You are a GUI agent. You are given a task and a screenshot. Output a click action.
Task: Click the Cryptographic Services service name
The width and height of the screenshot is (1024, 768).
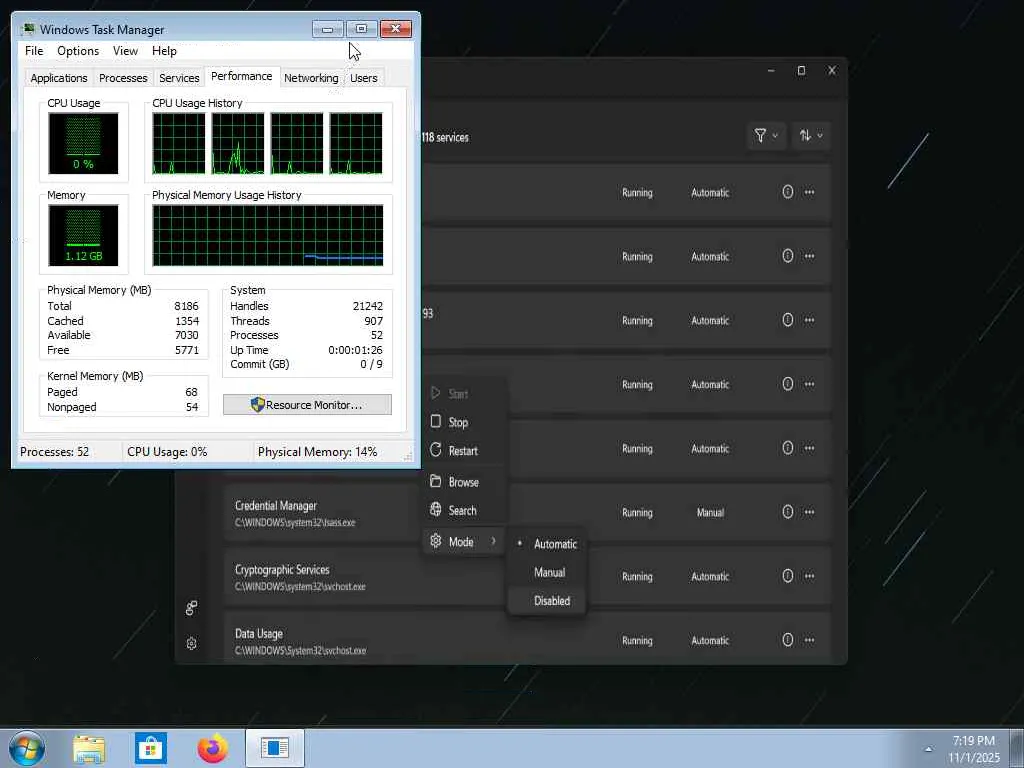(282, 569)
